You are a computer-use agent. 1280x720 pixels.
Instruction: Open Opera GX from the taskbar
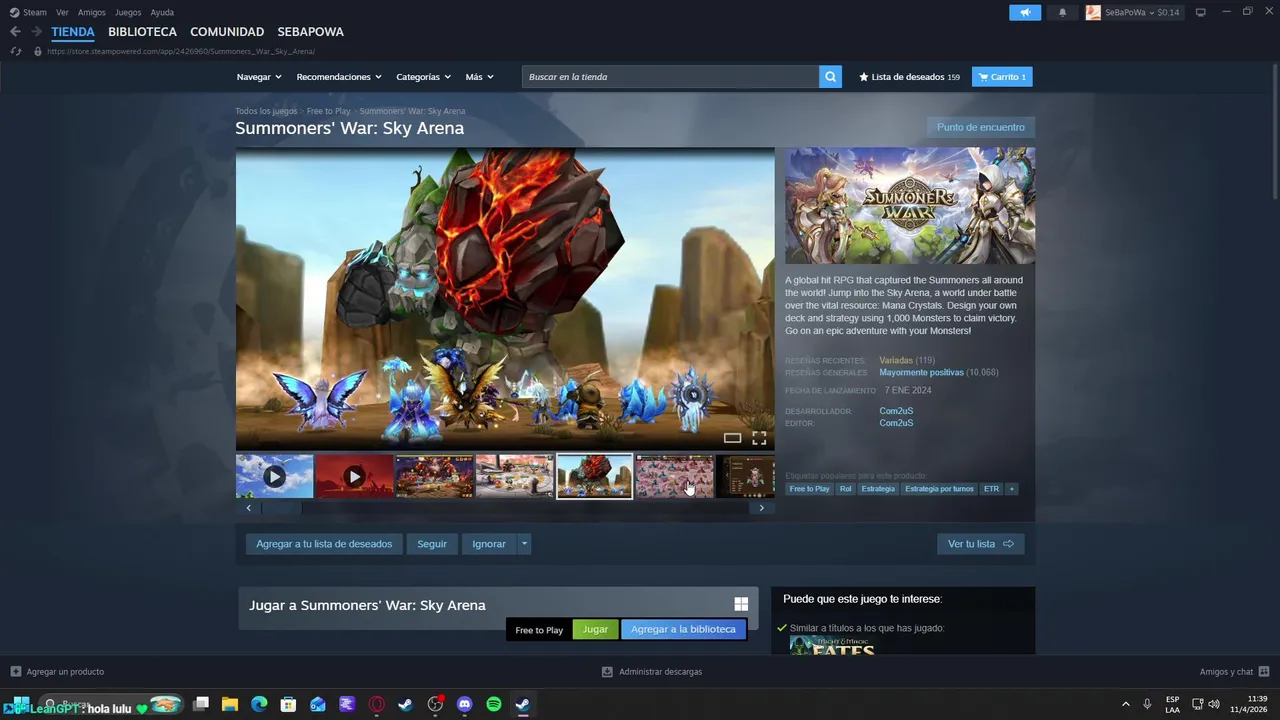376,704
